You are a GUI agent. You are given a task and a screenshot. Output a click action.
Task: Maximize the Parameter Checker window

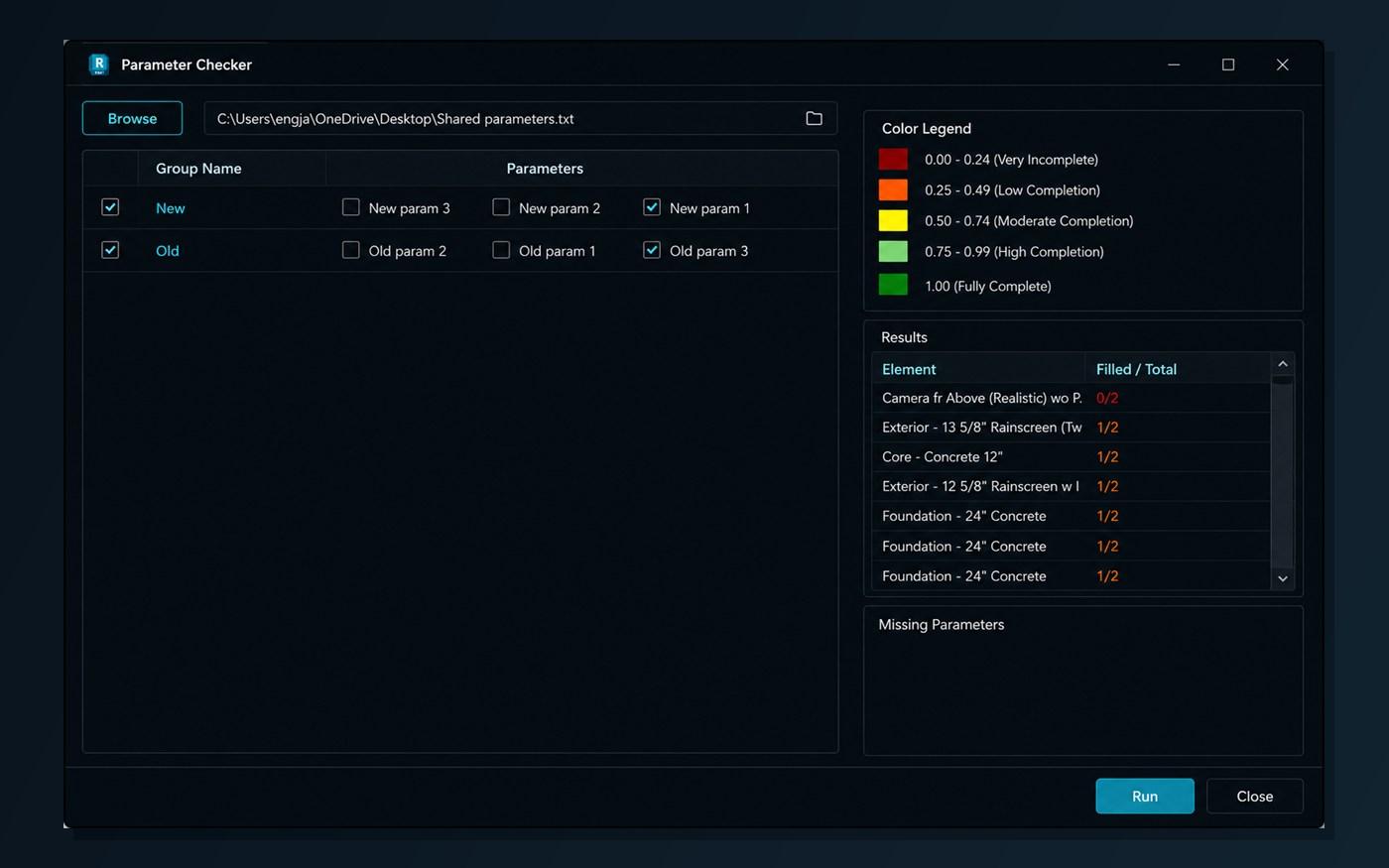click(x=1228, y=64)
